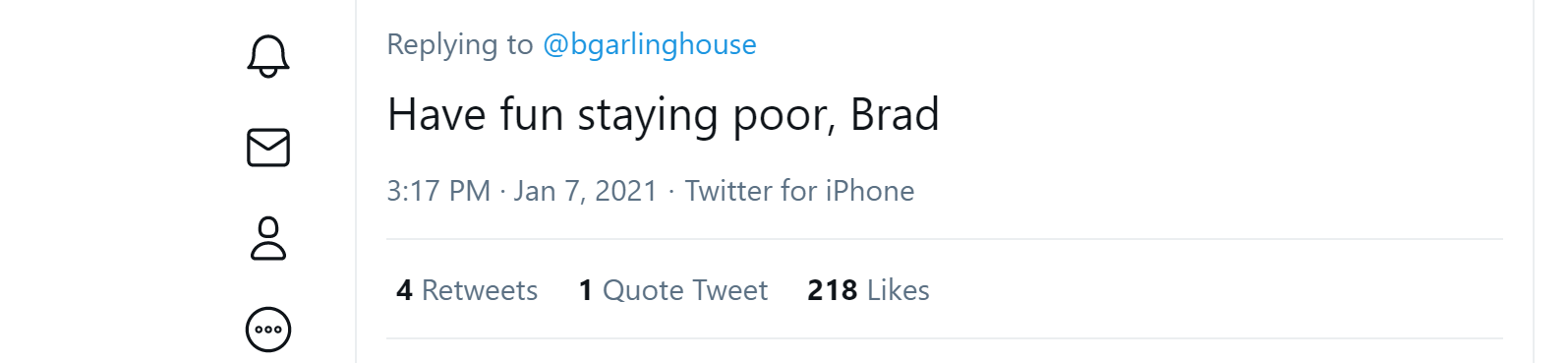The image size is (1568, 363).
Task: Click the word "Likes" in stats row
Action: pos(899,290)
